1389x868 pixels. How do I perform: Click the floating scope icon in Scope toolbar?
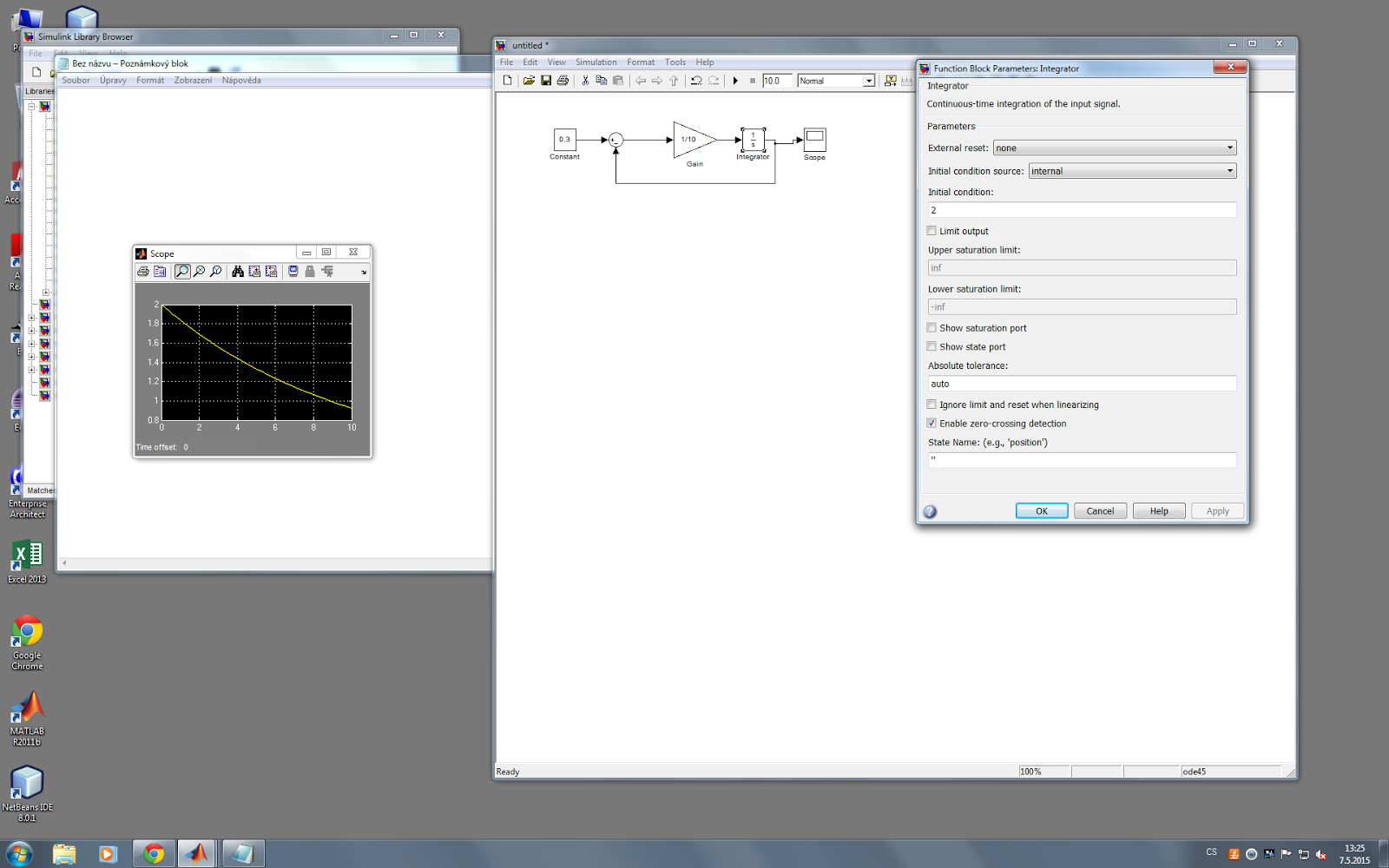pos(293,272)
